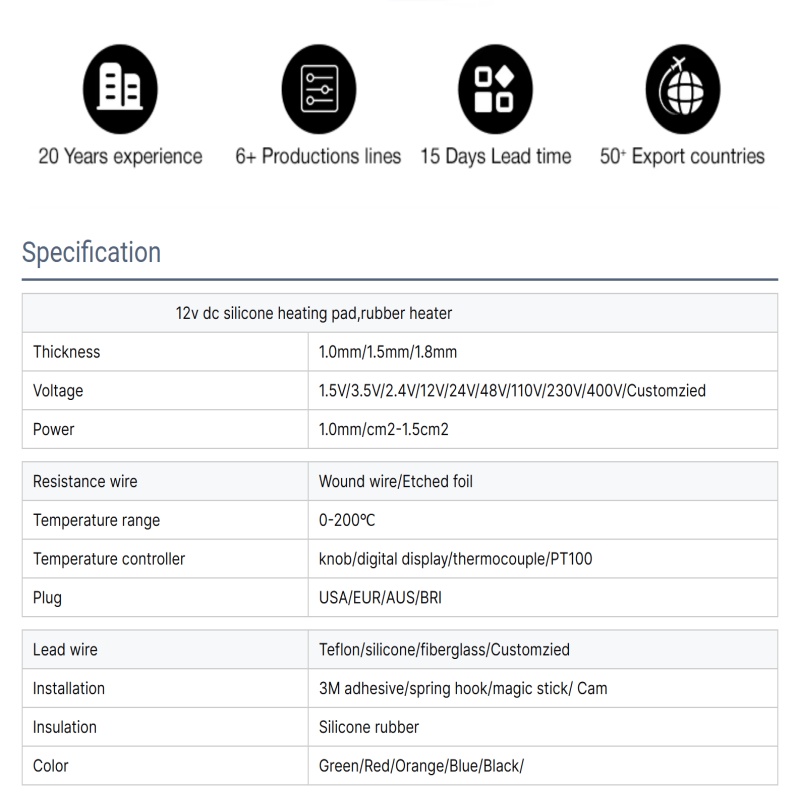Click the Temperature controller options cell
Screen dimensions: 800x800
[455, 559]
